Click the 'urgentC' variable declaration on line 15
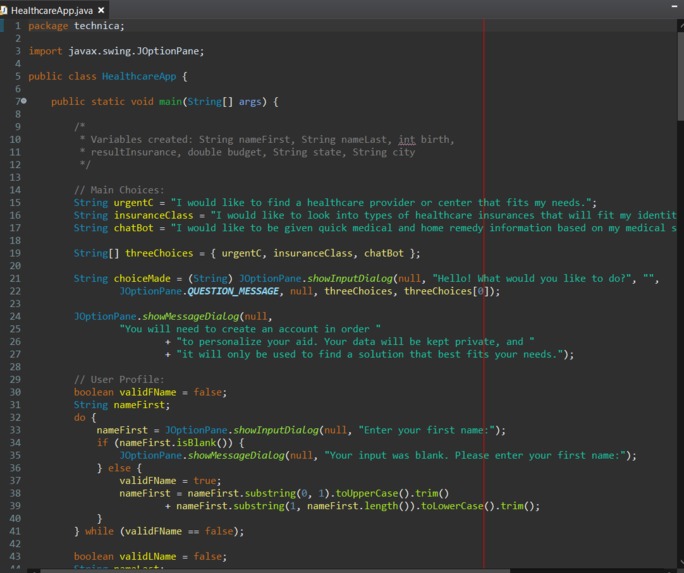Screen dimensions: 684x573 (133, 203)
